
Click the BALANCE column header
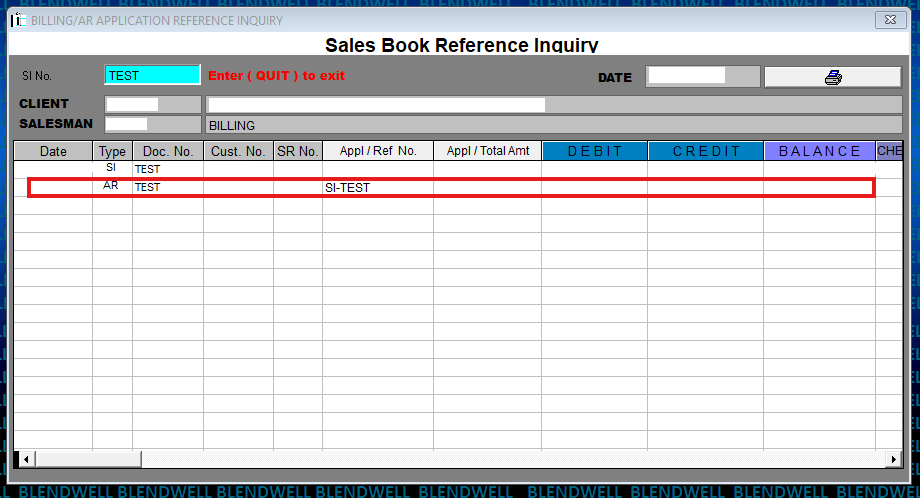pos(820,151)
